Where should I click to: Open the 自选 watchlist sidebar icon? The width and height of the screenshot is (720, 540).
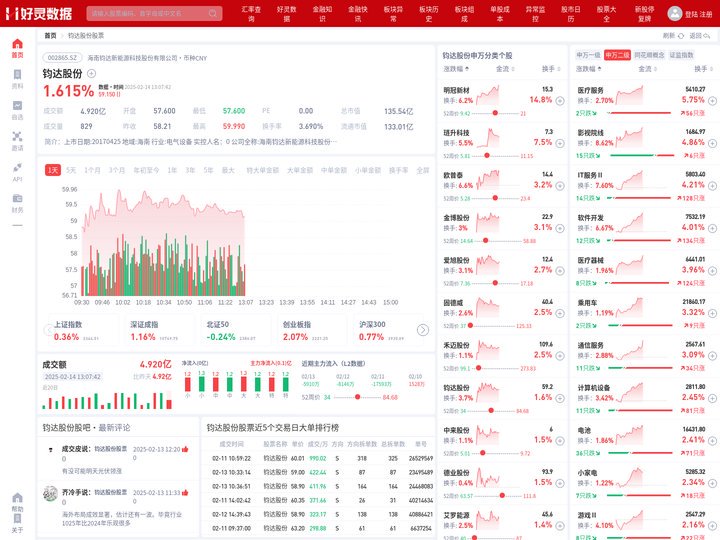coord(17,106)
